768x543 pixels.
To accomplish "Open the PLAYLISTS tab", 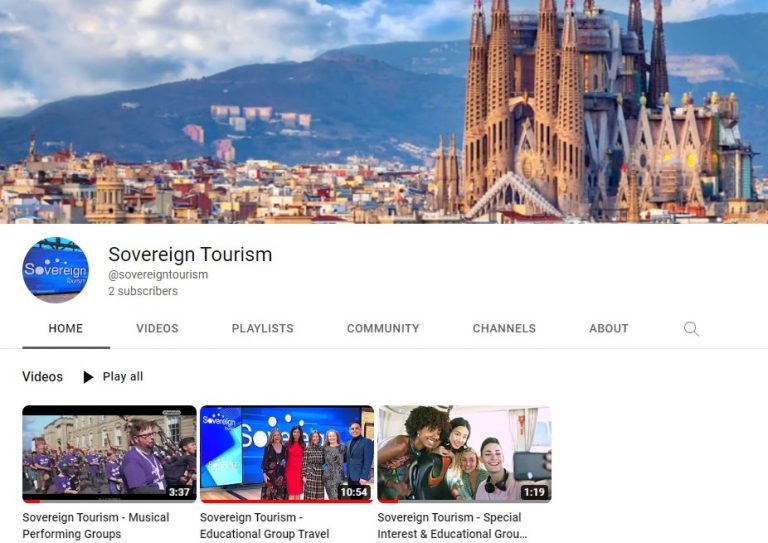I will (x=263, y=328).
